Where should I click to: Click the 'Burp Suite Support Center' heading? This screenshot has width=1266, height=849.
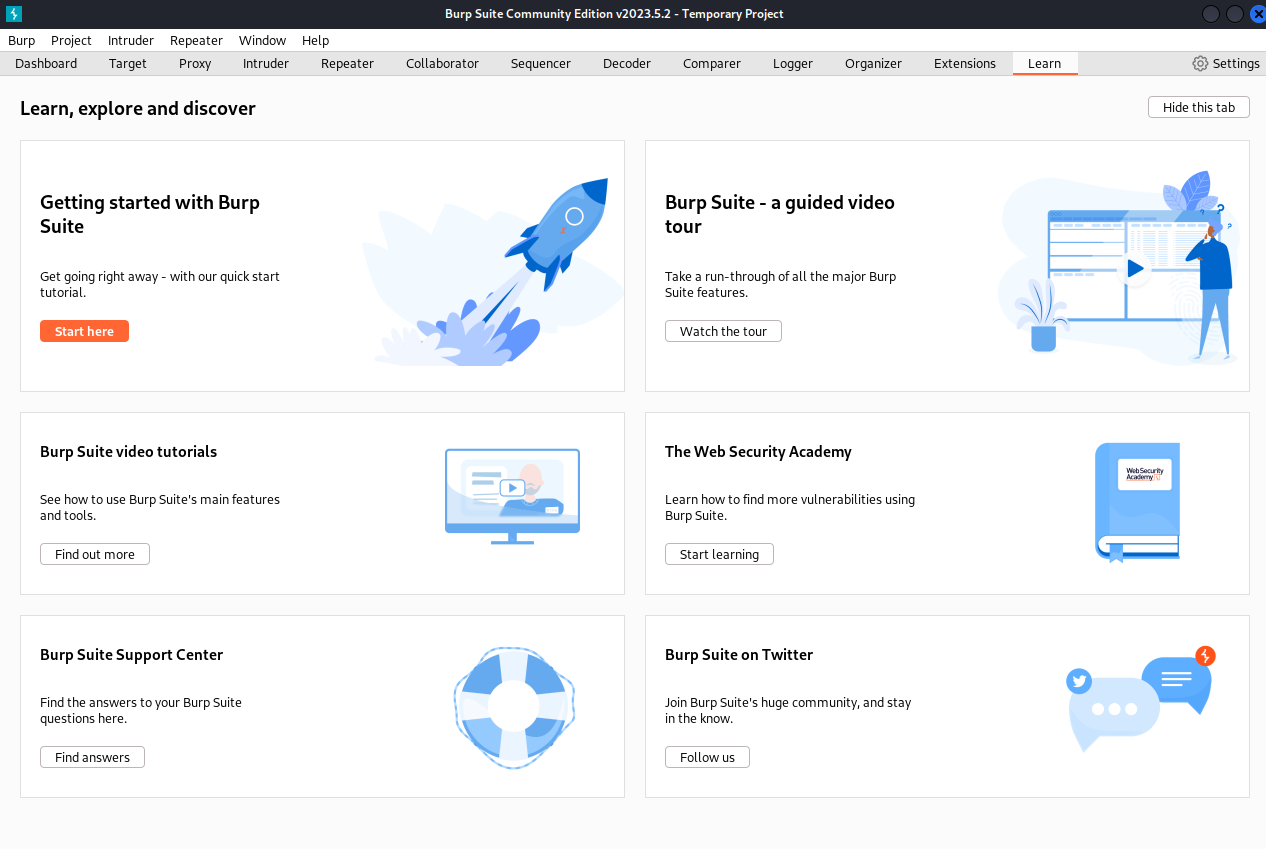tap(131, 655)
